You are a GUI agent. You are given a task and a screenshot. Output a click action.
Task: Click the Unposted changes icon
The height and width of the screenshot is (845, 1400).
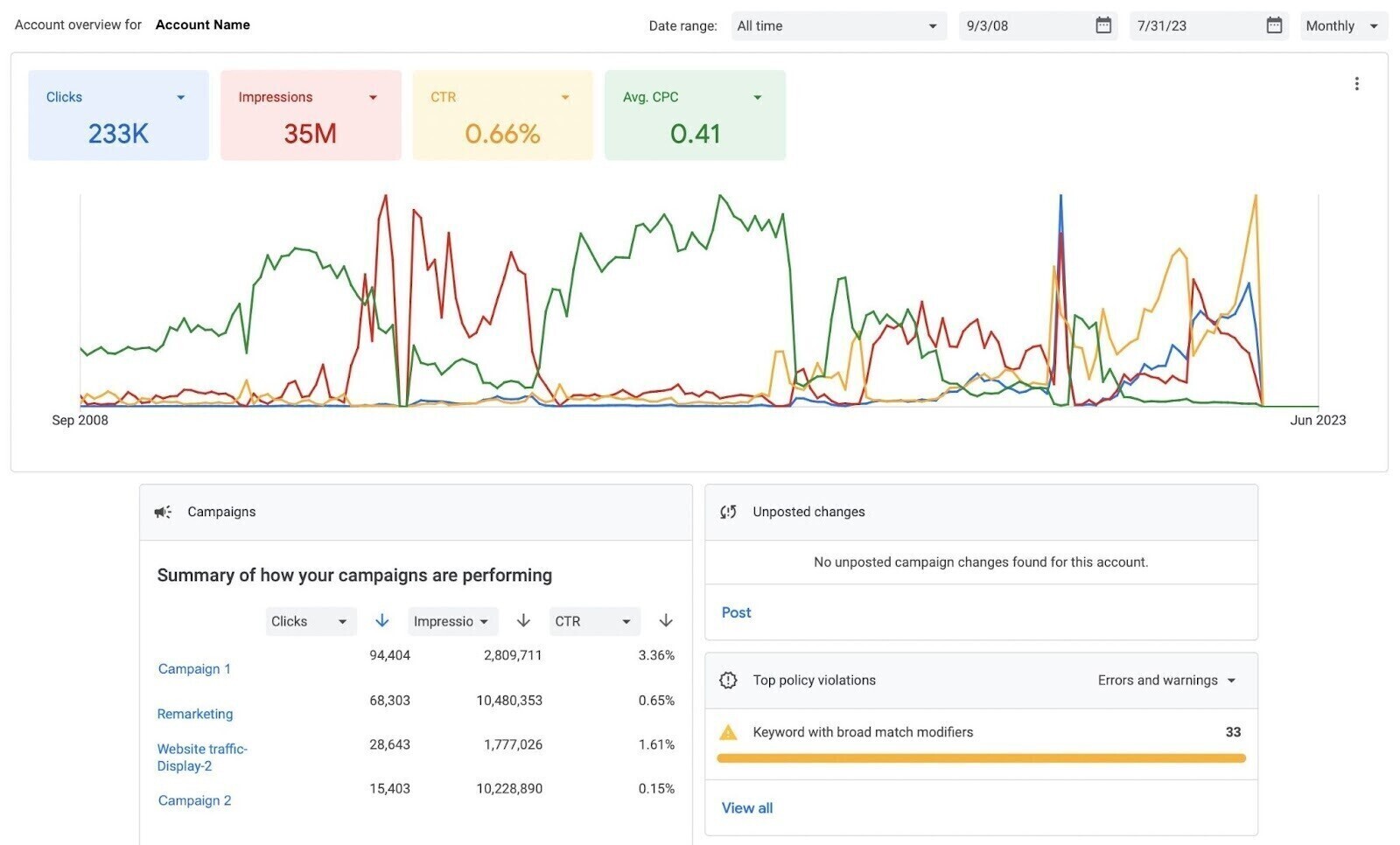tap(729, 512)
